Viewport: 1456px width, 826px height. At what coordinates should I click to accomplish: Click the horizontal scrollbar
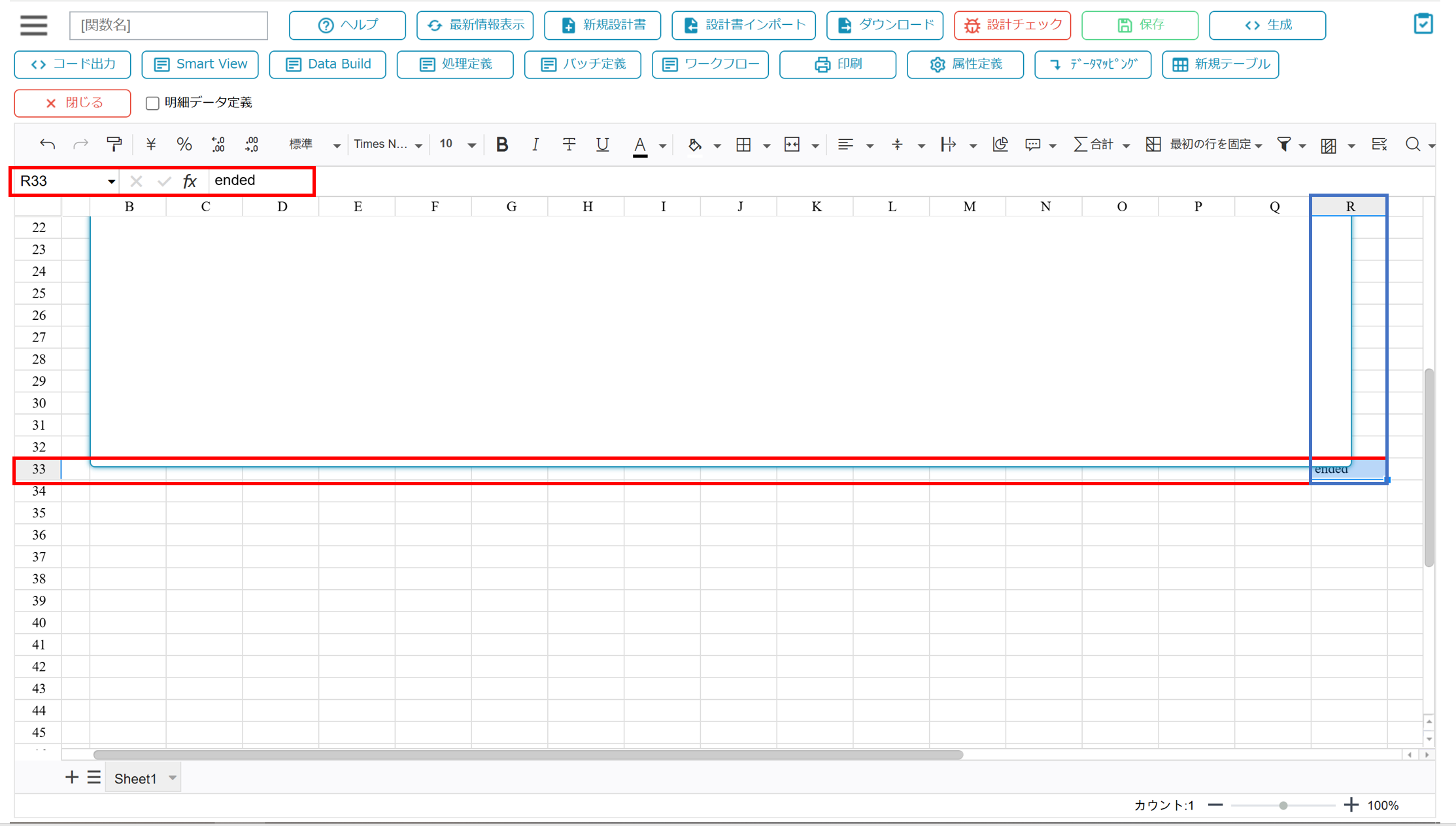(528, 755)
